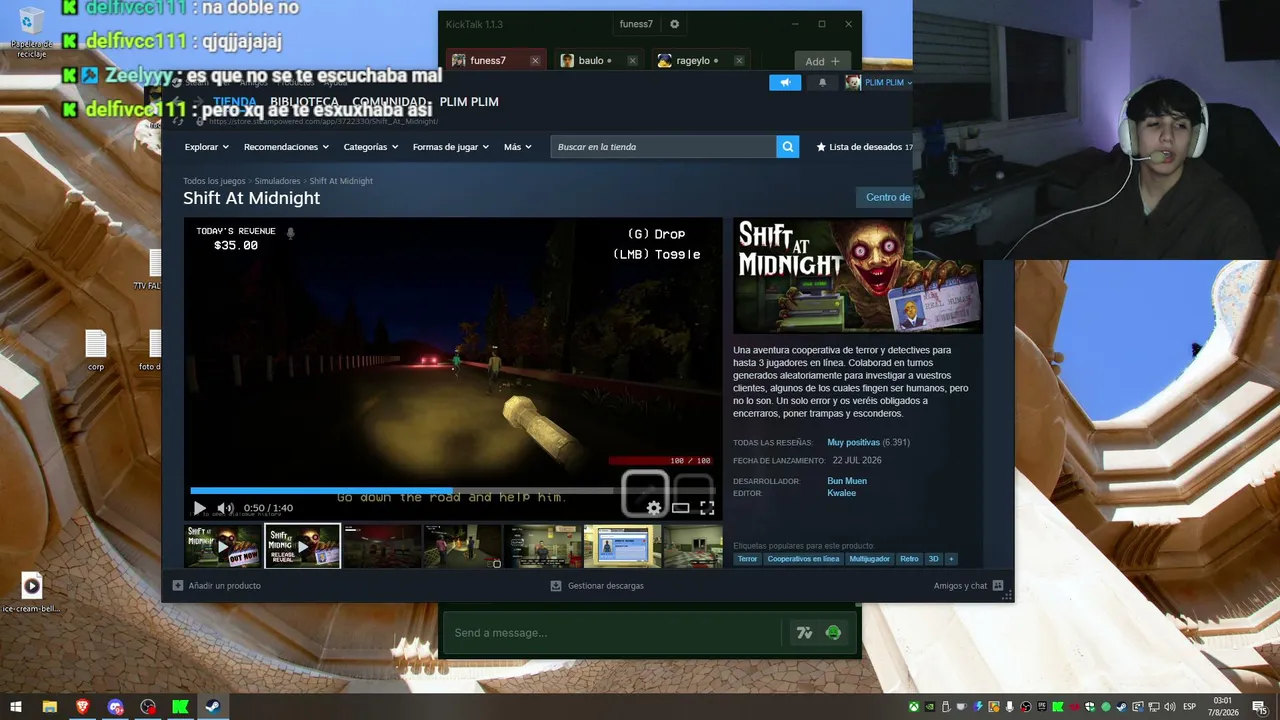This screenshot has width=1280, height=720.
Task: Play the Shift At Midnight trailer video
Action: 199,508
